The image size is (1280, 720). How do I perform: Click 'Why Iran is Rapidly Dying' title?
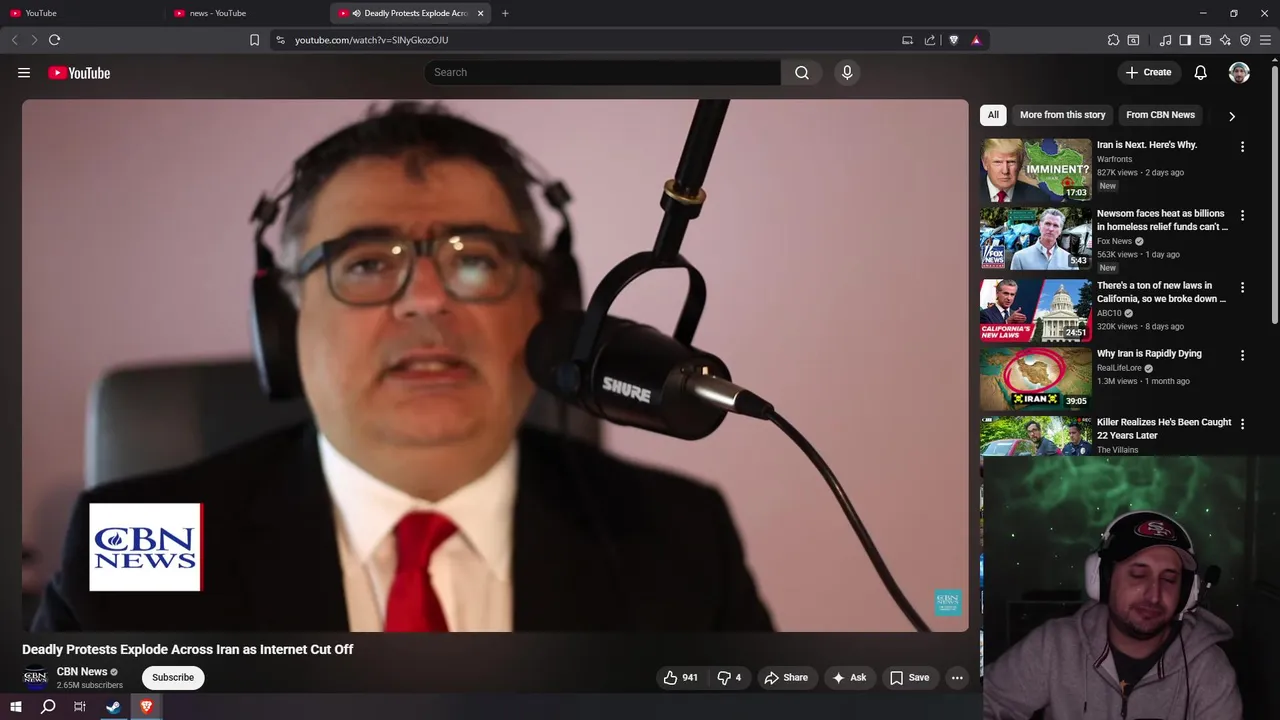1149,353
